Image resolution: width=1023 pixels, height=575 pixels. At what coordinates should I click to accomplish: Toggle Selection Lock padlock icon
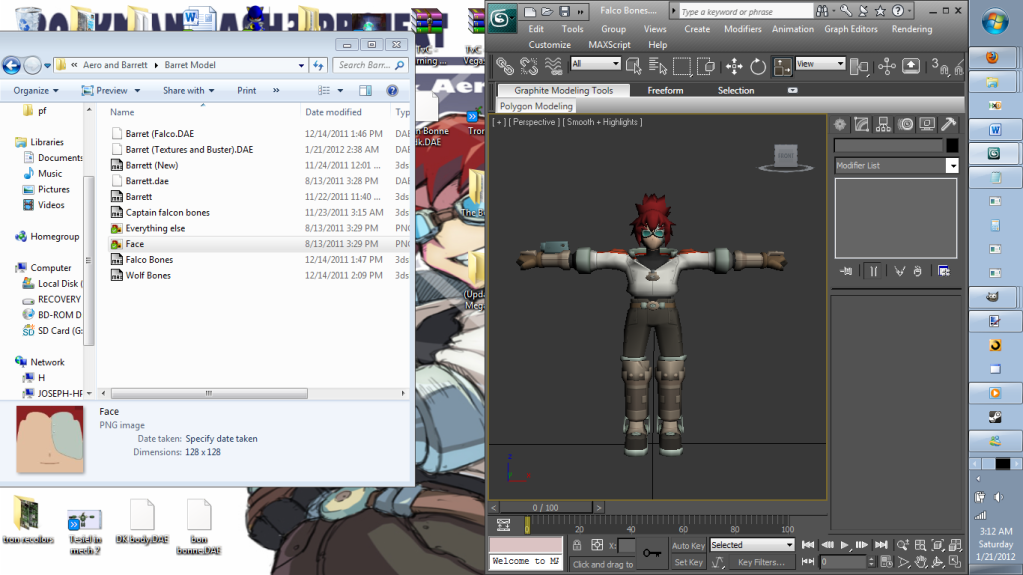pyautogui.click(x=577, y=545)
